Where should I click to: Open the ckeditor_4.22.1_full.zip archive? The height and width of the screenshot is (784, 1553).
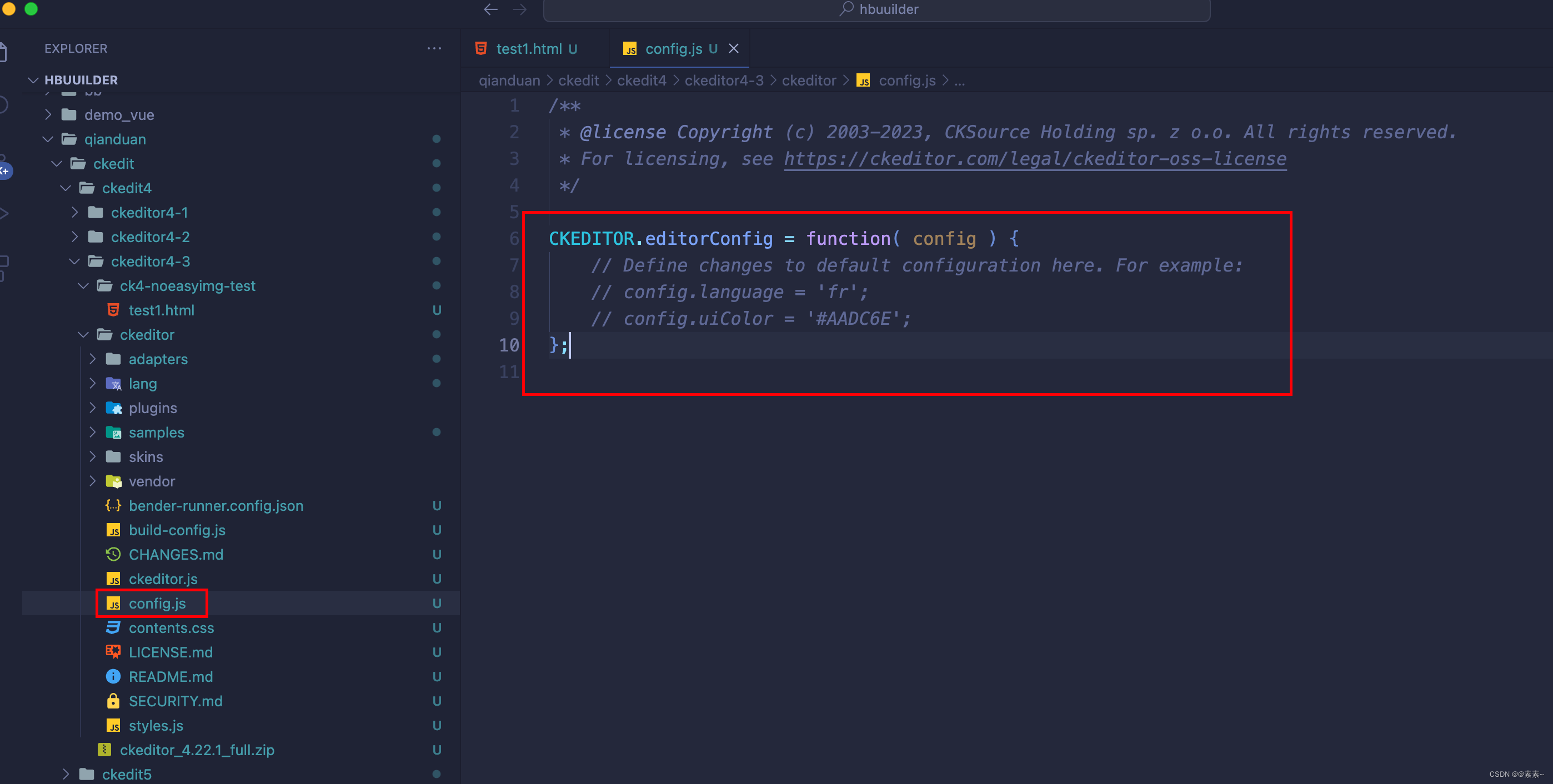point(197,750)
